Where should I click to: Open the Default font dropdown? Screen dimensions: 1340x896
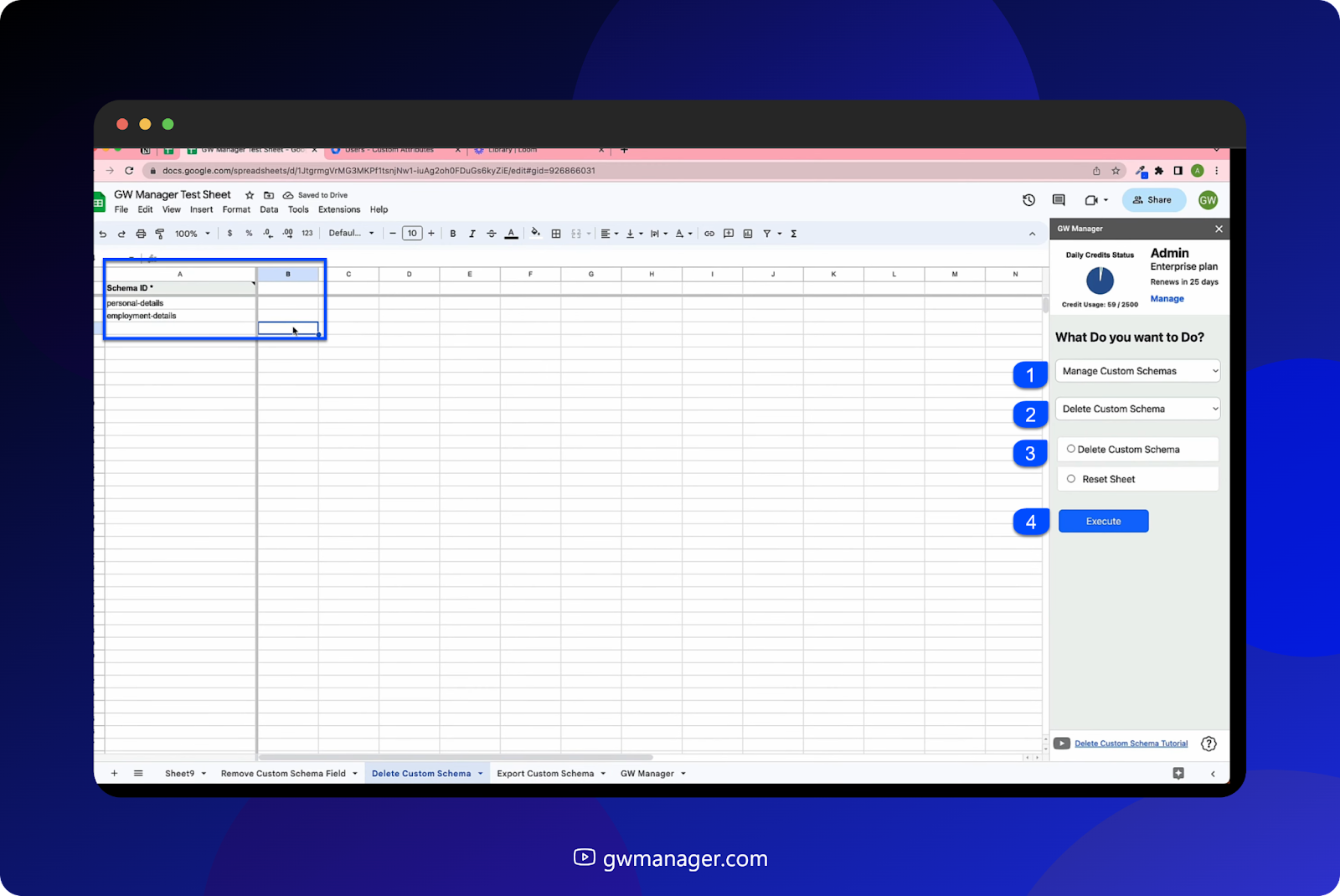point(351,234)
